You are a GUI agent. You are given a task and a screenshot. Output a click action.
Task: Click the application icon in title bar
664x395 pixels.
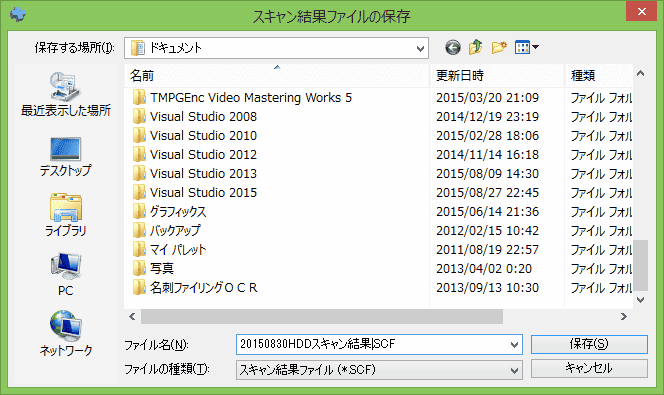(x=18, y=15)
